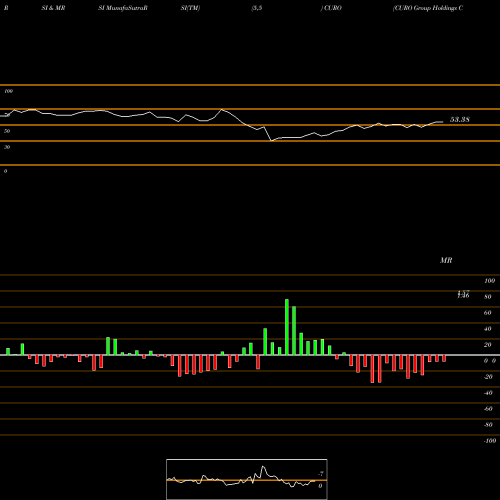
Task: Click the '(5,5' parameter text in header
Action: (257, 8)
